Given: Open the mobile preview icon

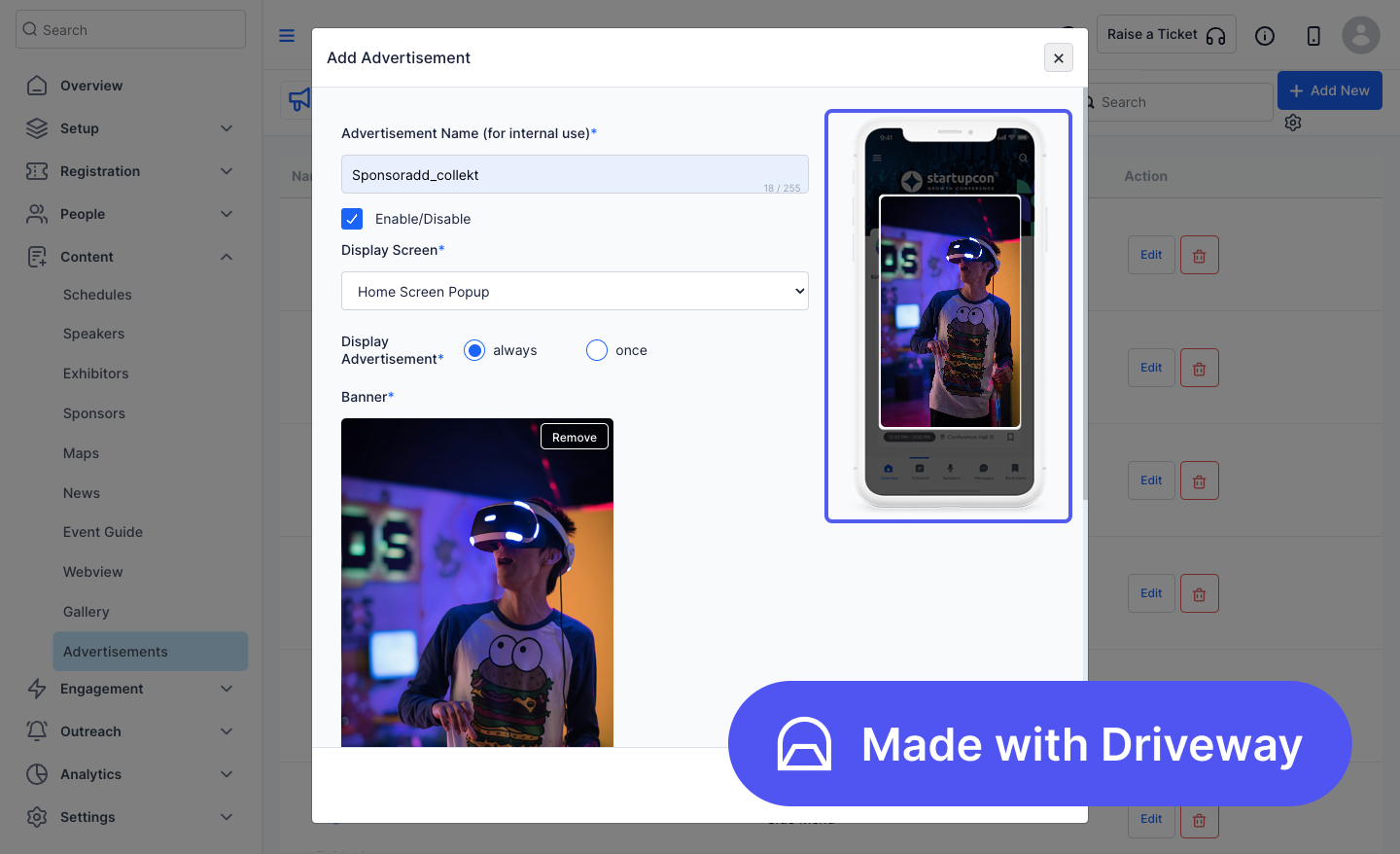Looking at the screenshot, I should click(1313, 36).
